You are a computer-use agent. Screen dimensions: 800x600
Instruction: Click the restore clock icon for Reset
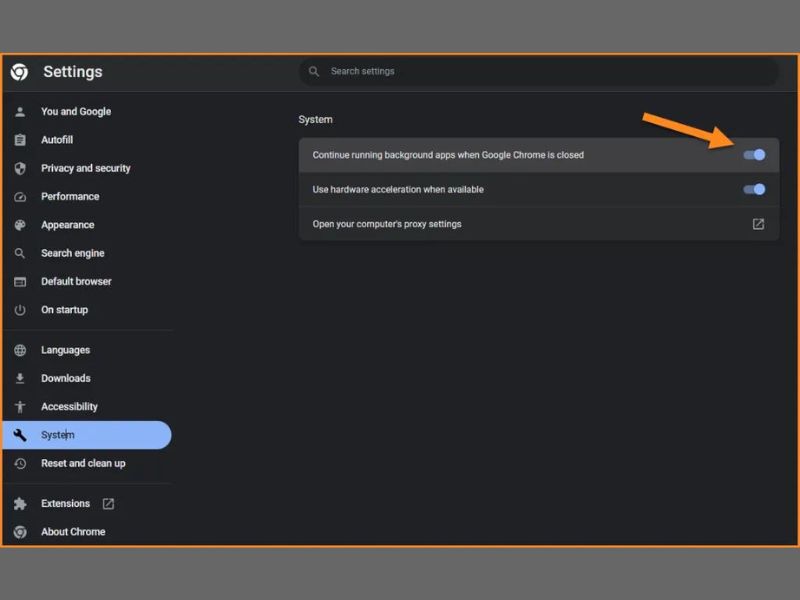20,463
